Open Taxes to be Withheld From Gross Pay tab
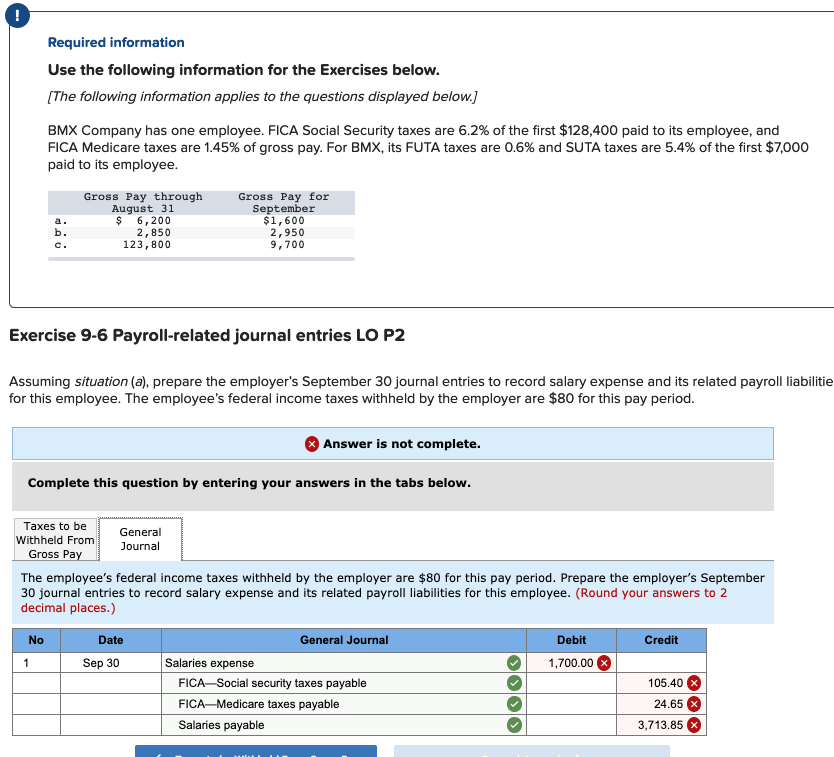 coord(55,540)
